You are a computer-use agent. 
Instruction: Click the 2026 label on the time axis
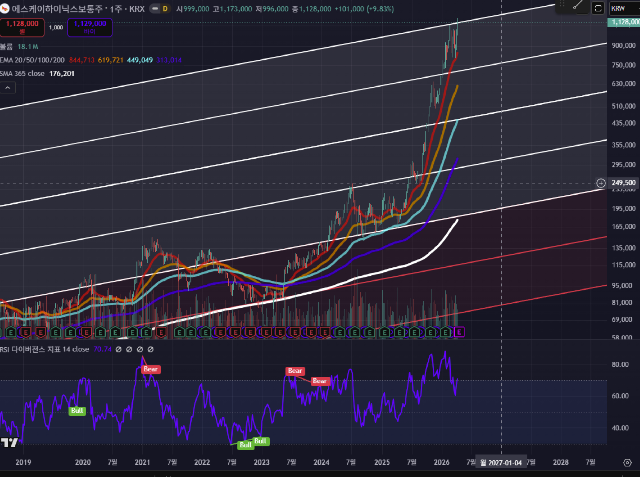pyautogui.click(x=441, y=463)
